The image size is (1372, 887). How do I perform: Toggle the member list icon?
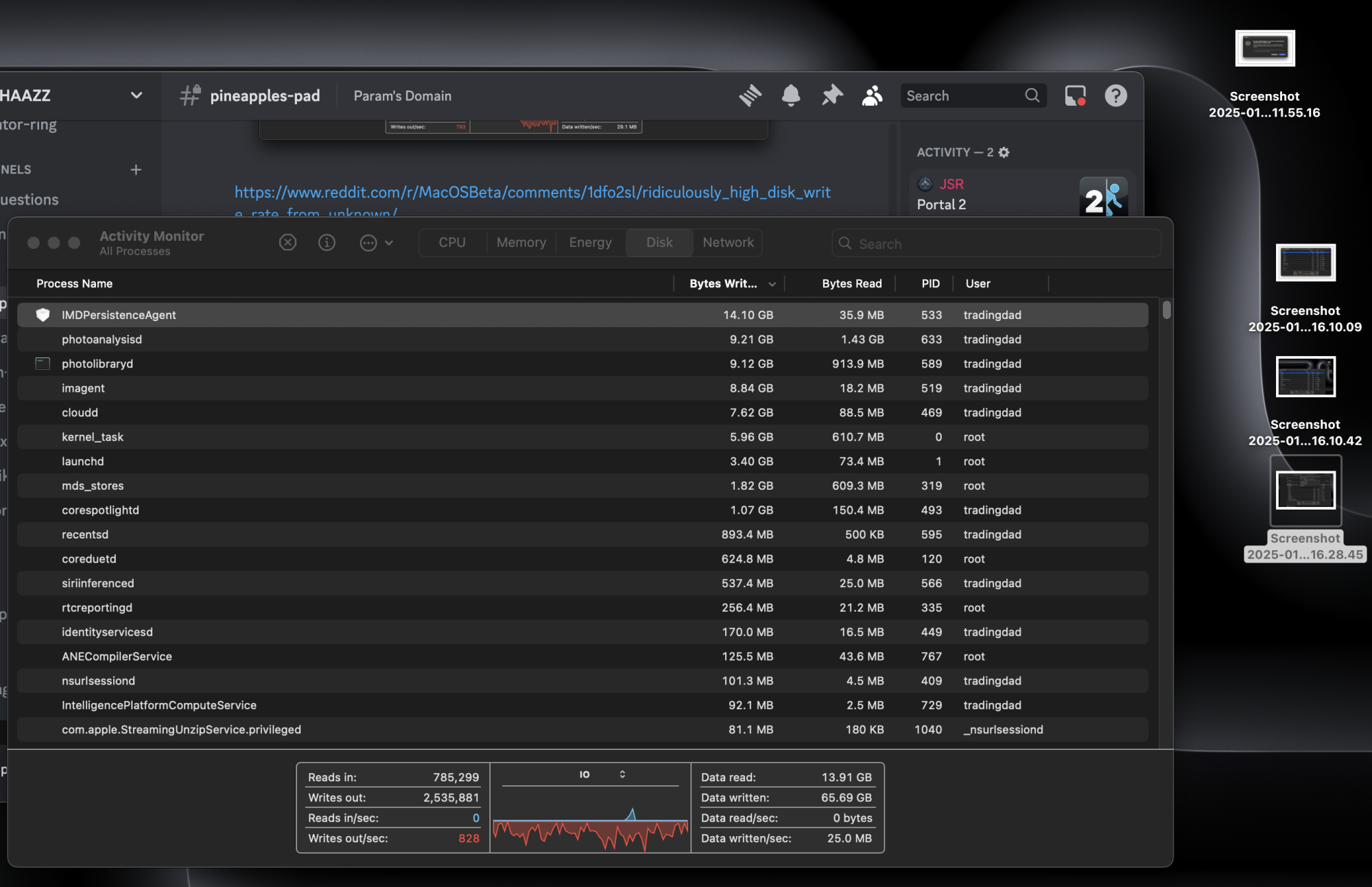872,95
